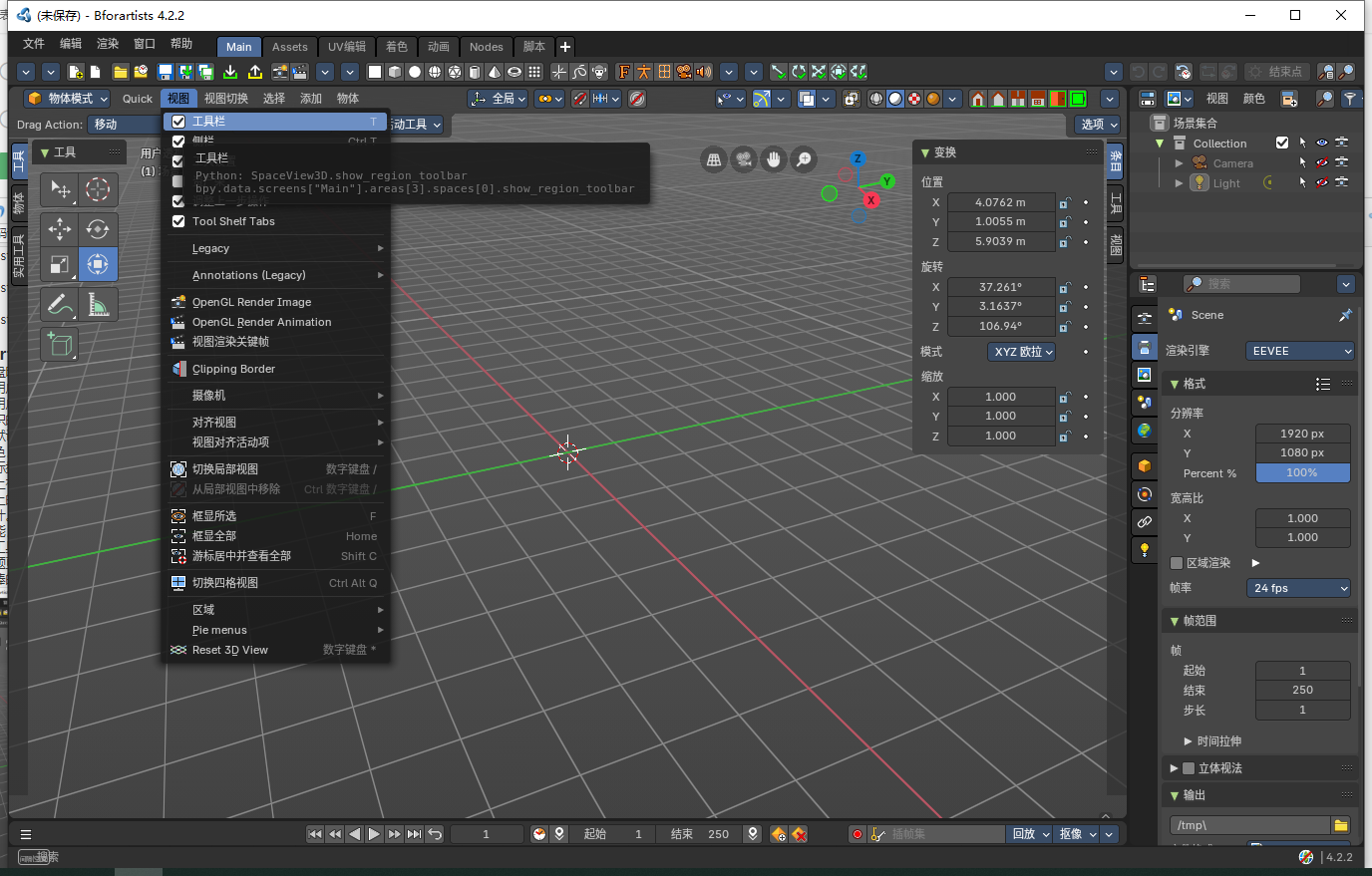Toggle Collection exclude checkbox in outliner
Viewport: 1372px width, 876px height.
coord(1282,143)
